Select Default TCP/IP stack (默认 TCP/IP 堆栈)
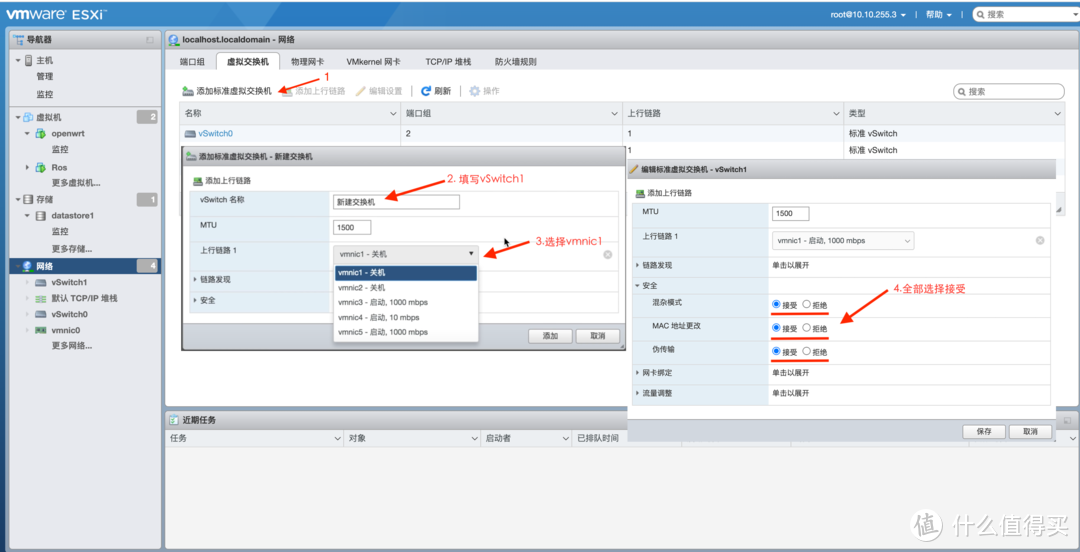 pos(84,298)
